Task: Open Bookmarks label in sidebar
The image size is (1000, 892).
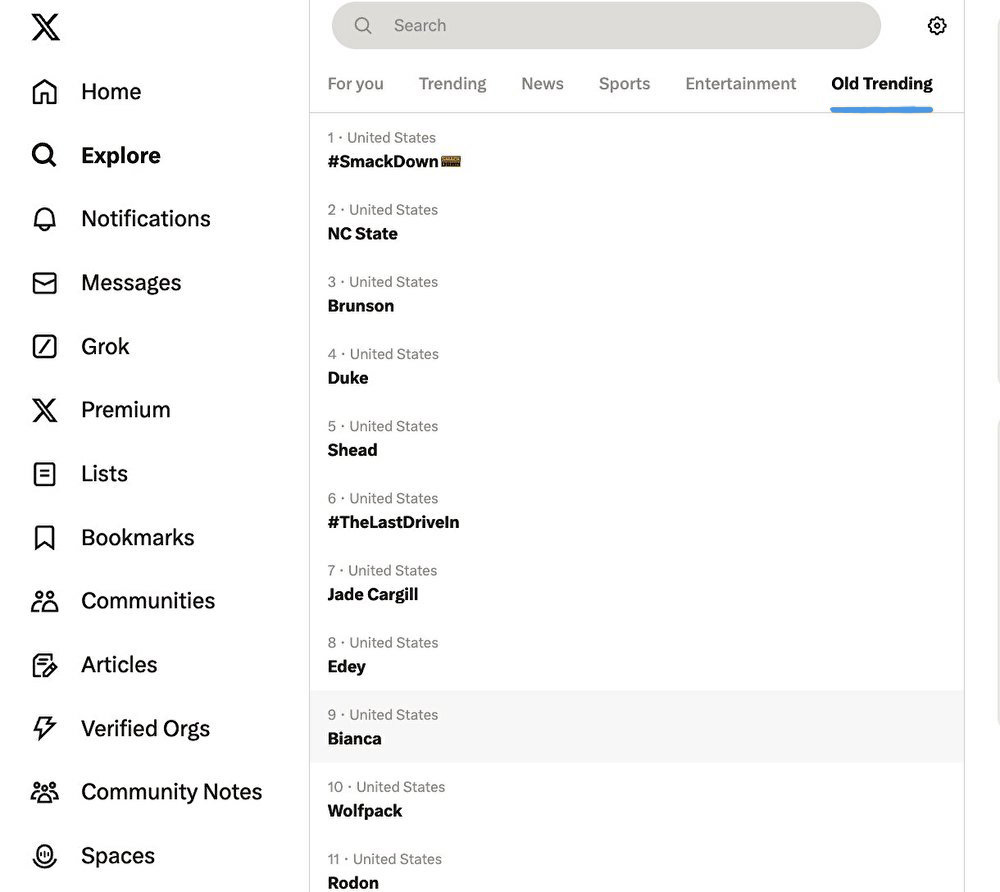Action: [137, 537]
